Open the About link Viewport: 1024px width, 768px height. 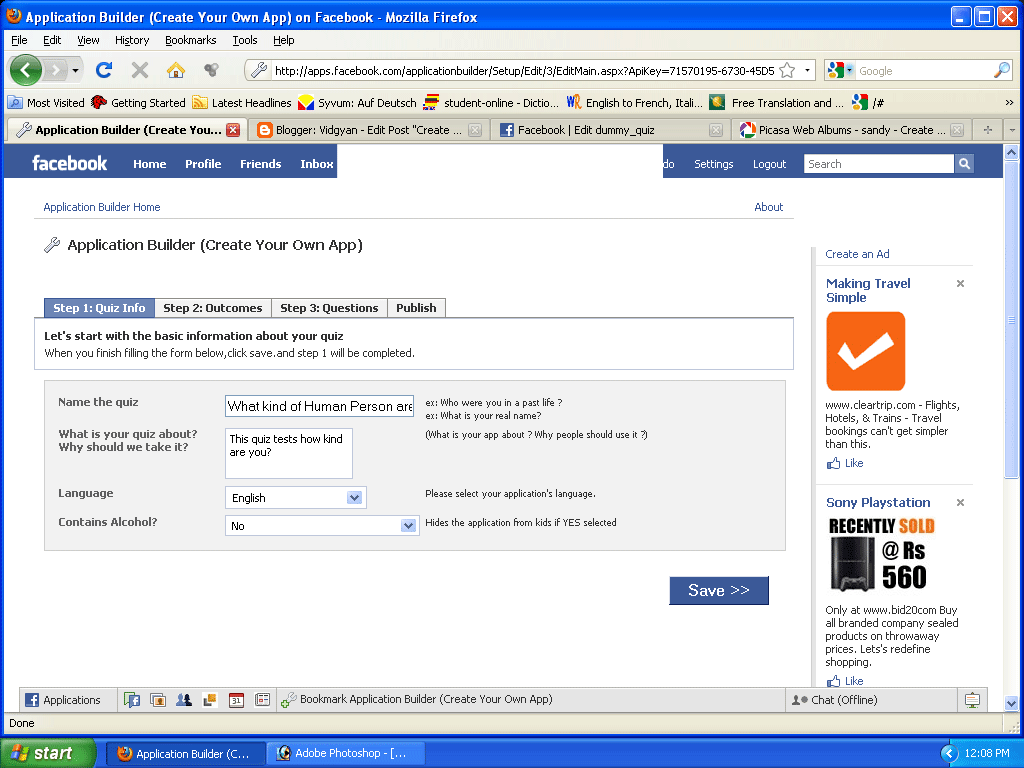click(x=769, y=207)
